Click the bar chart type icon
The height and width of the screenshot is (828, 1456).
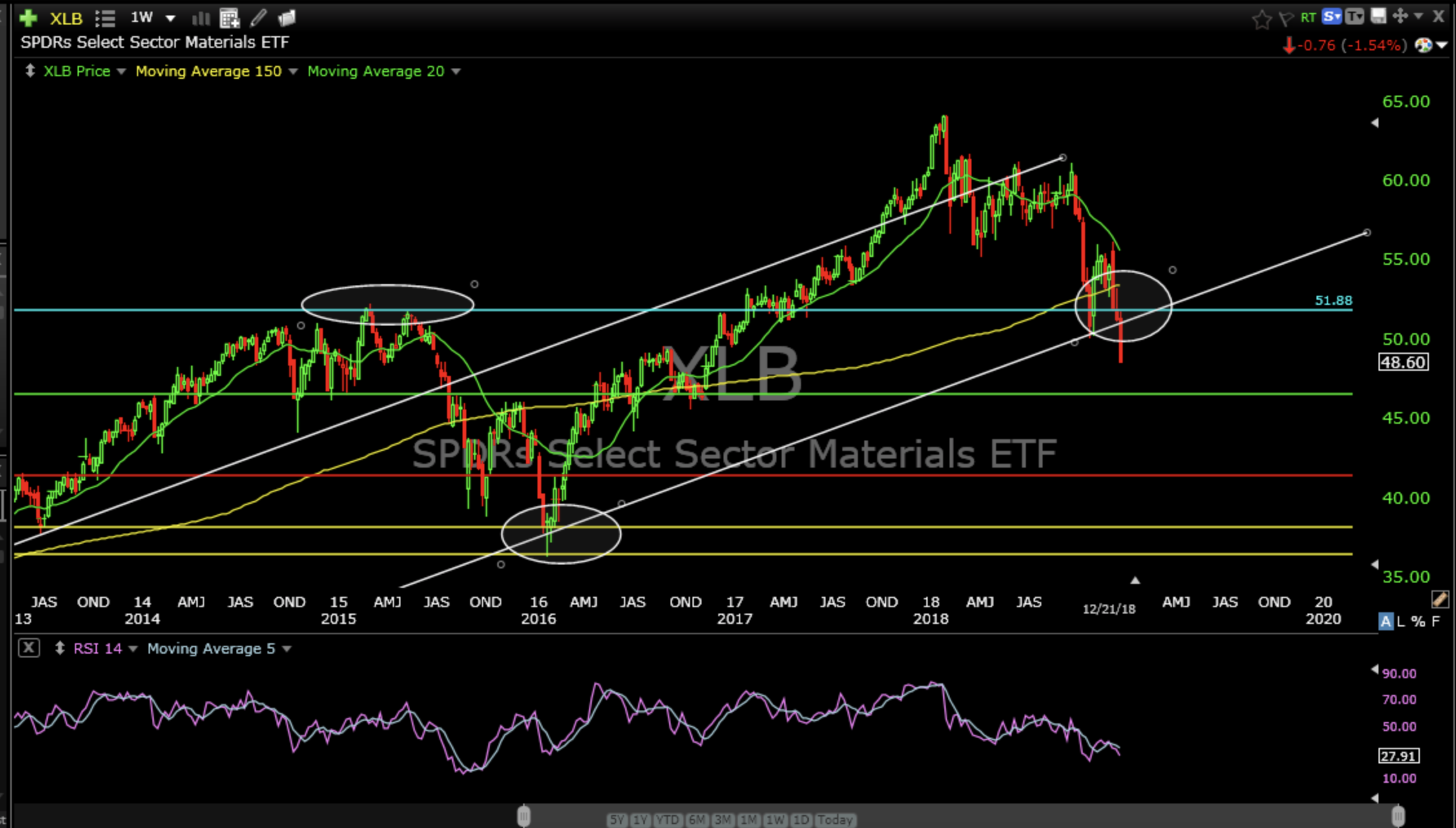click(x=201, y=18)
